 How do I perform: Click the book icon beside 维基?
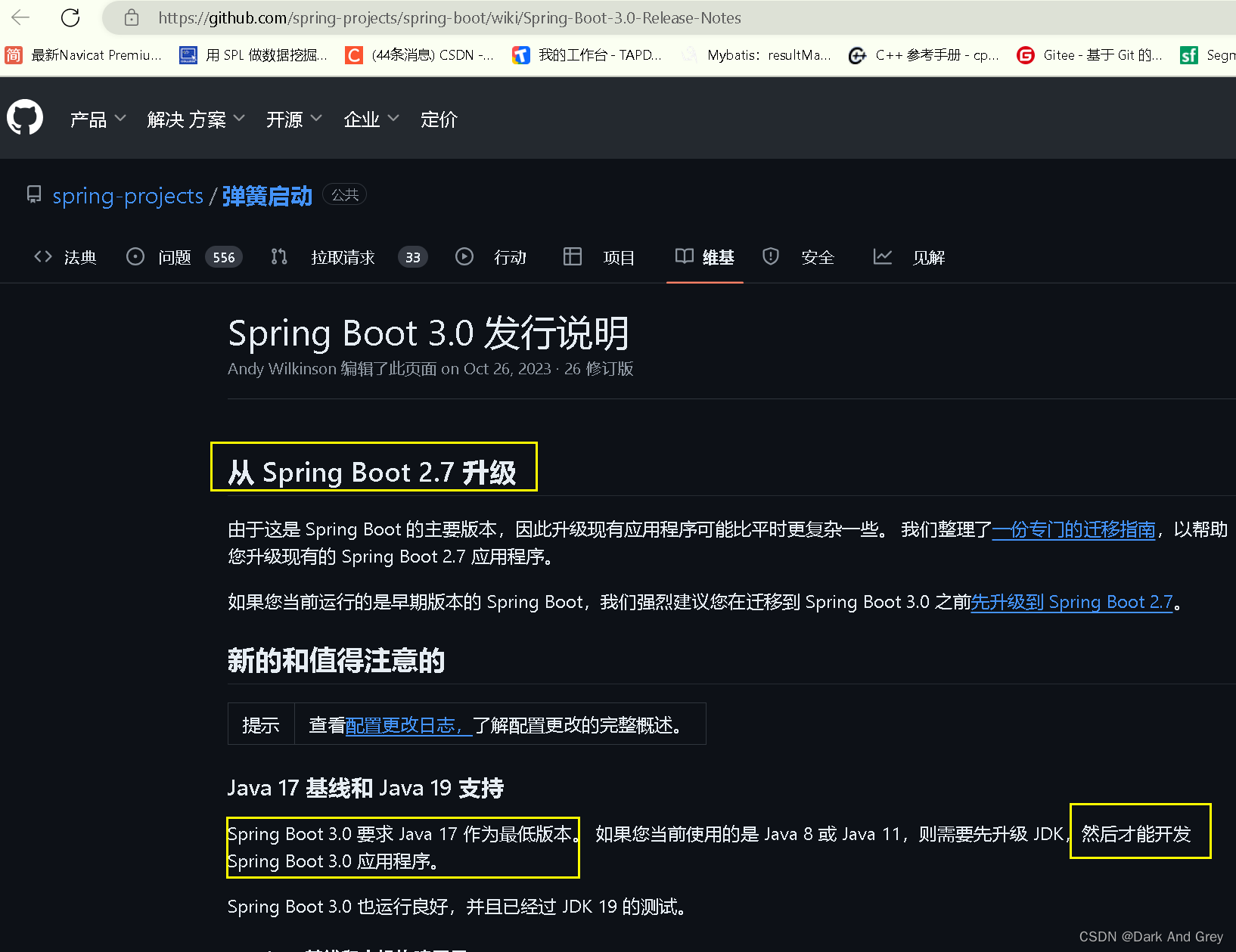click(x=685, y=256)
